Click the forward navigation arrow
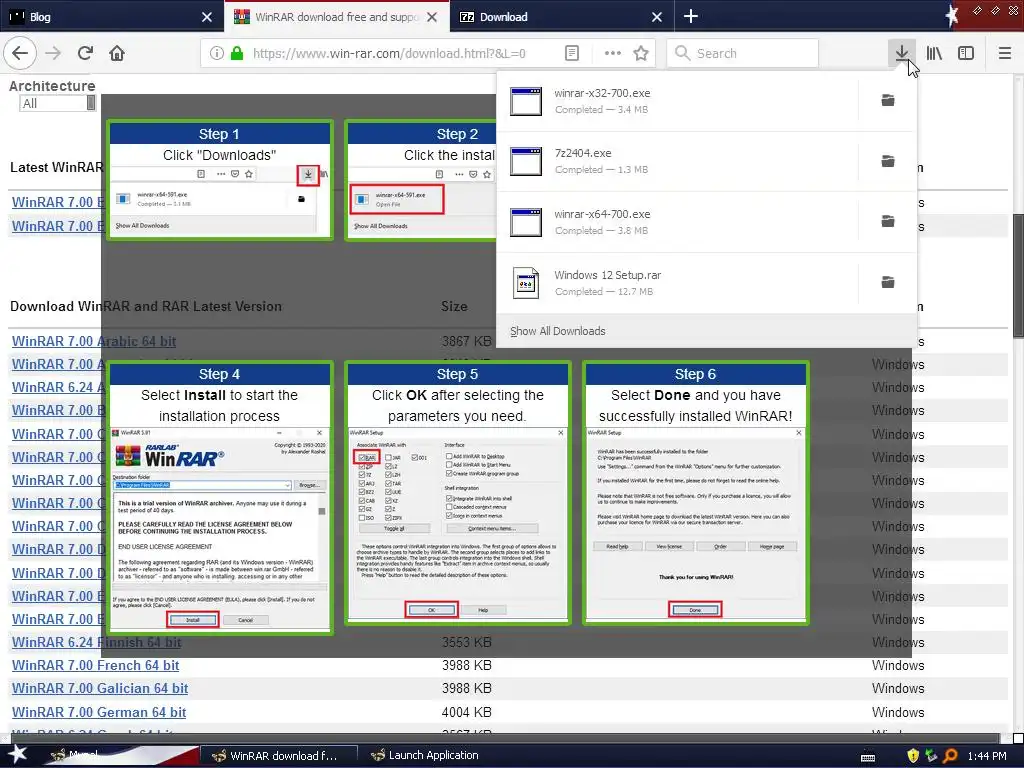Viewport: 1024px width, 768px height. pos(54,53)
